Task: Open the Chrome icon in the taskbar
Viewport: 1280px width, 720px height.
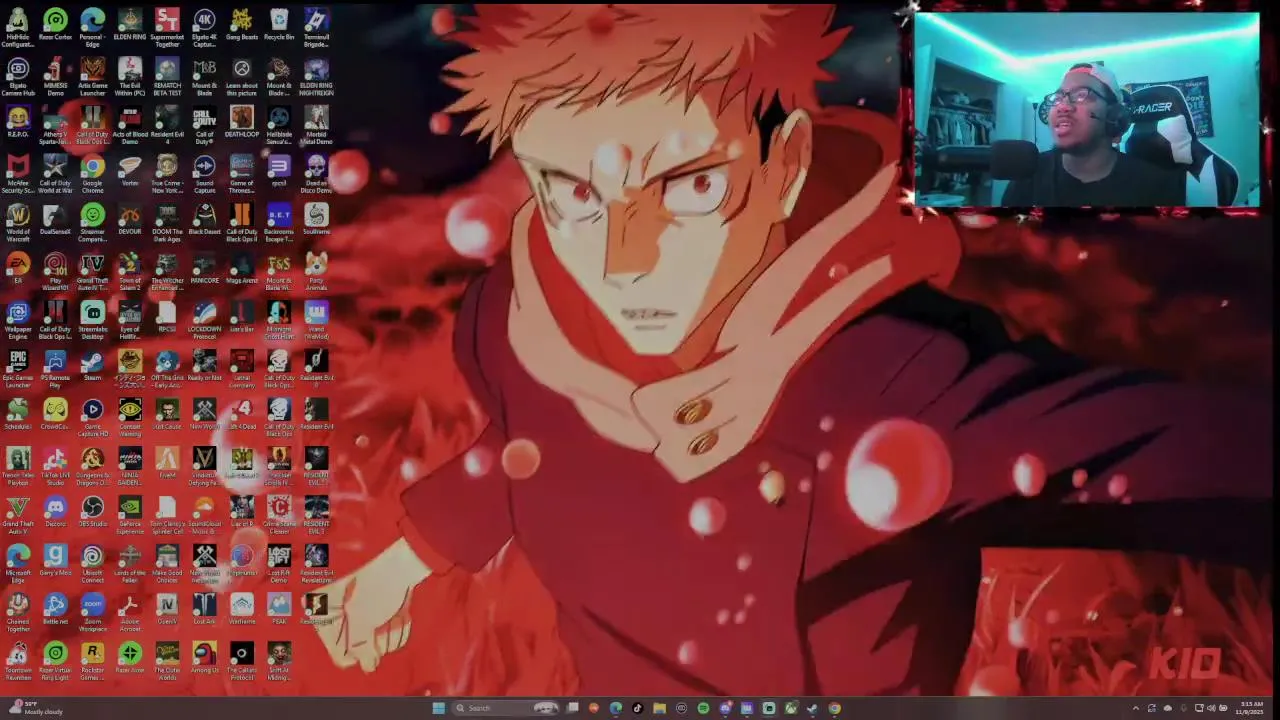Action: (834, 708)
